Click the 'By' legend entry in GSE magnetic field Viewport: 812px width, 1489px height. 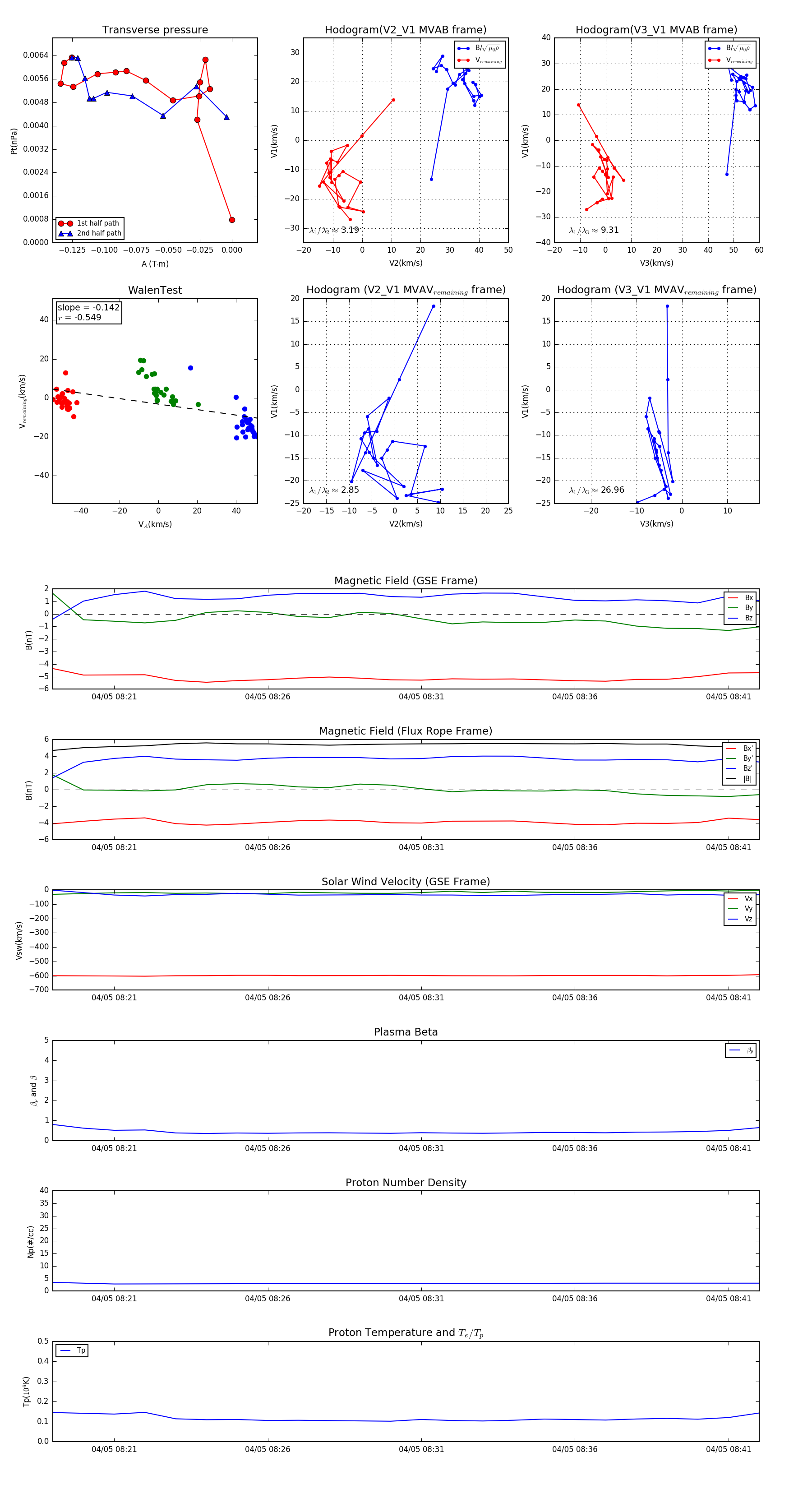coord(740,607)
